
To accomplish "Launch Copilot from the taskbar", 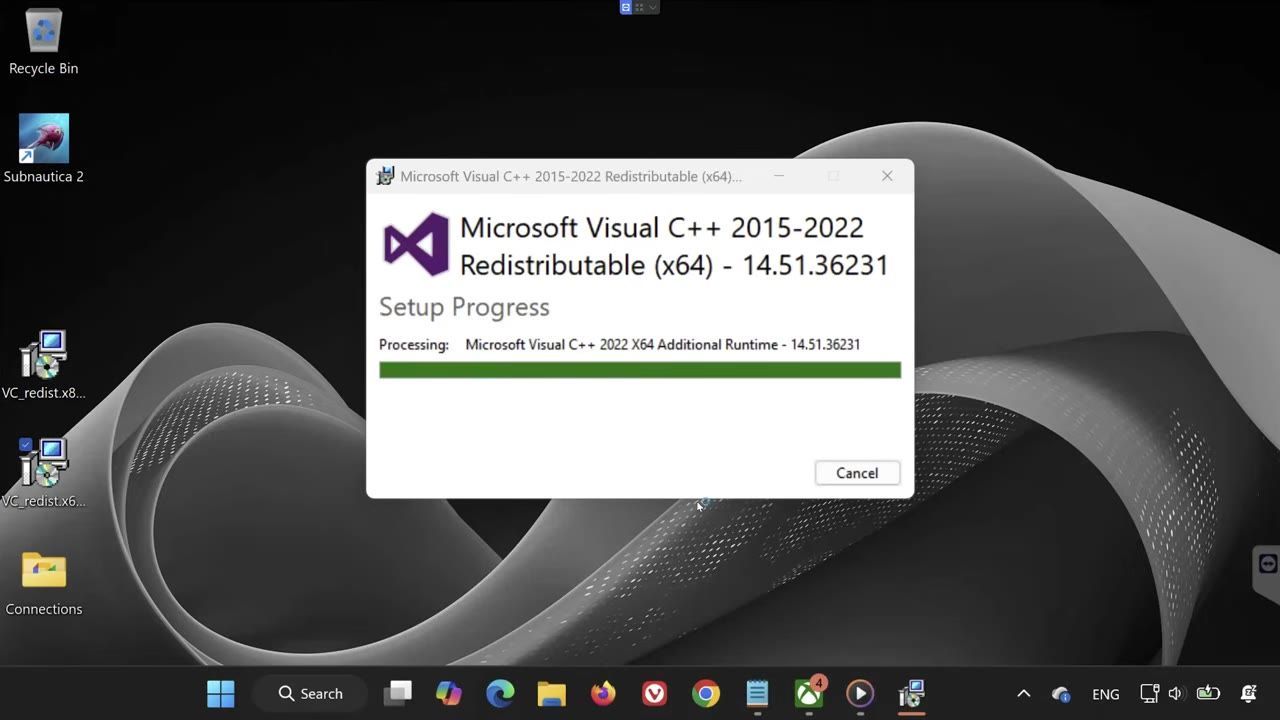I will [449, 693].
